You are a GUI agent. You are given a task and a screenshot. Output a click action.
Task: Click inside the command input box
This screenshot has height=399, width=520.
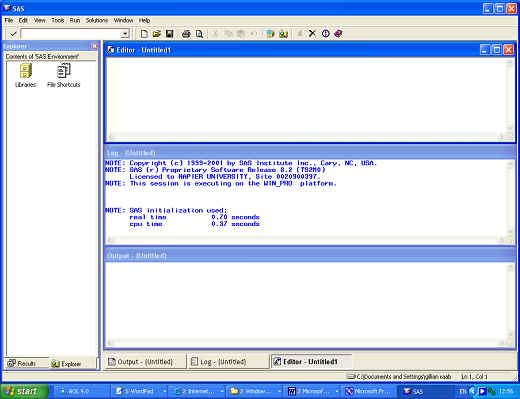[x=71, y=34]
